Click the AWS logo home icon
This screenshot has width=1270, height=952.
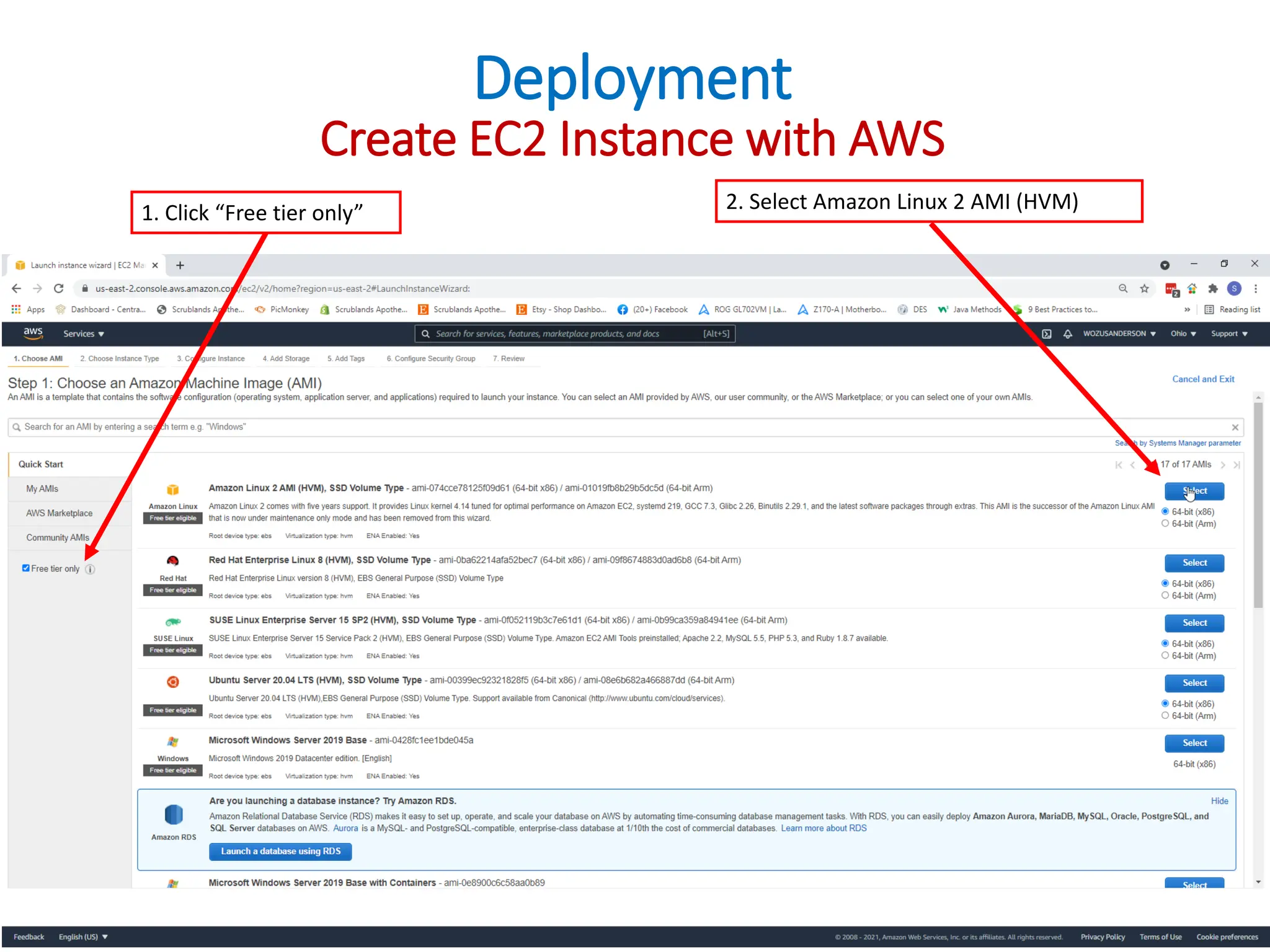tap(33, 333)
